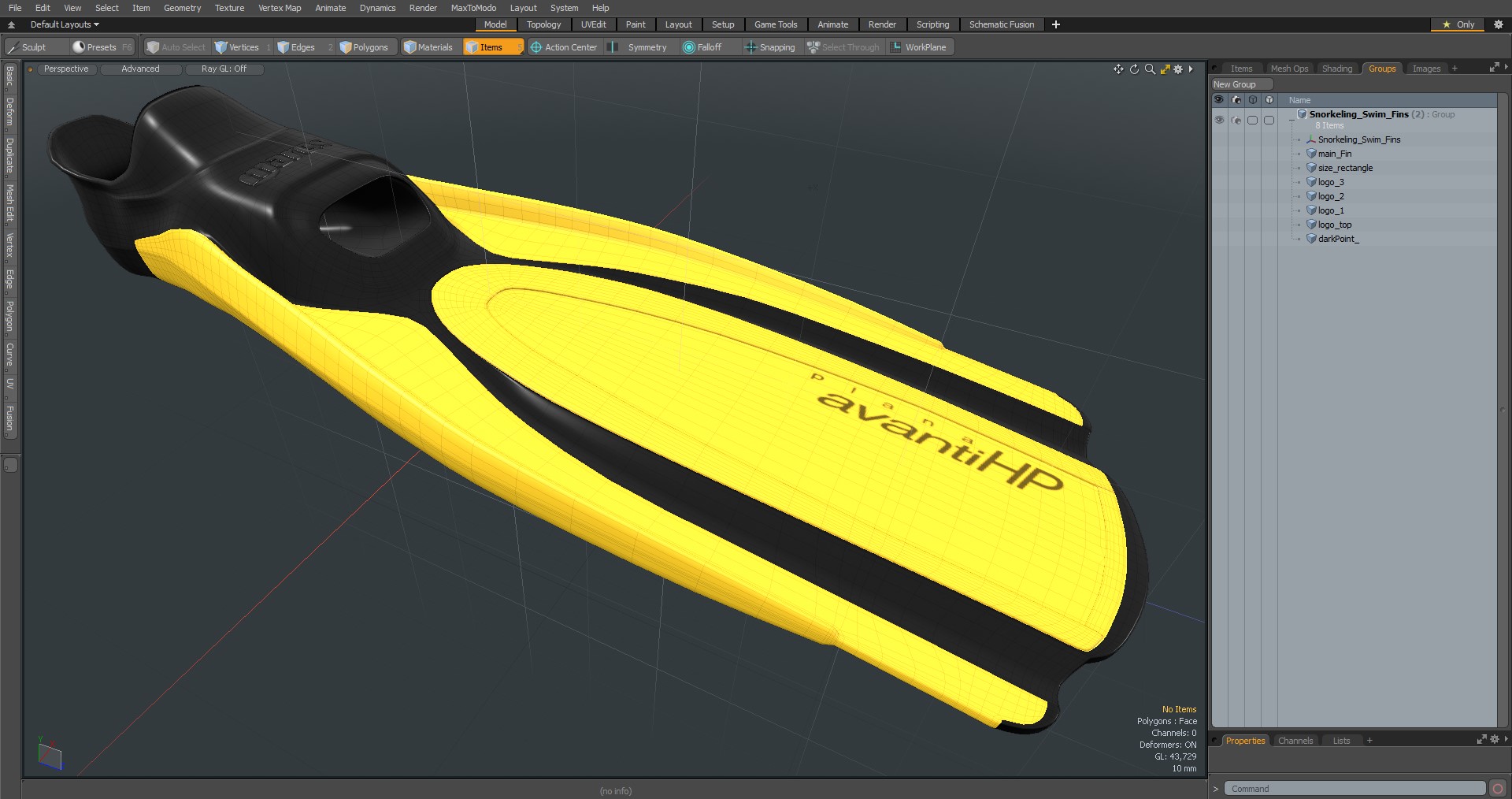Open the Geometry menu
This screenshot has width=1512, height=799.
coord(182,8)
